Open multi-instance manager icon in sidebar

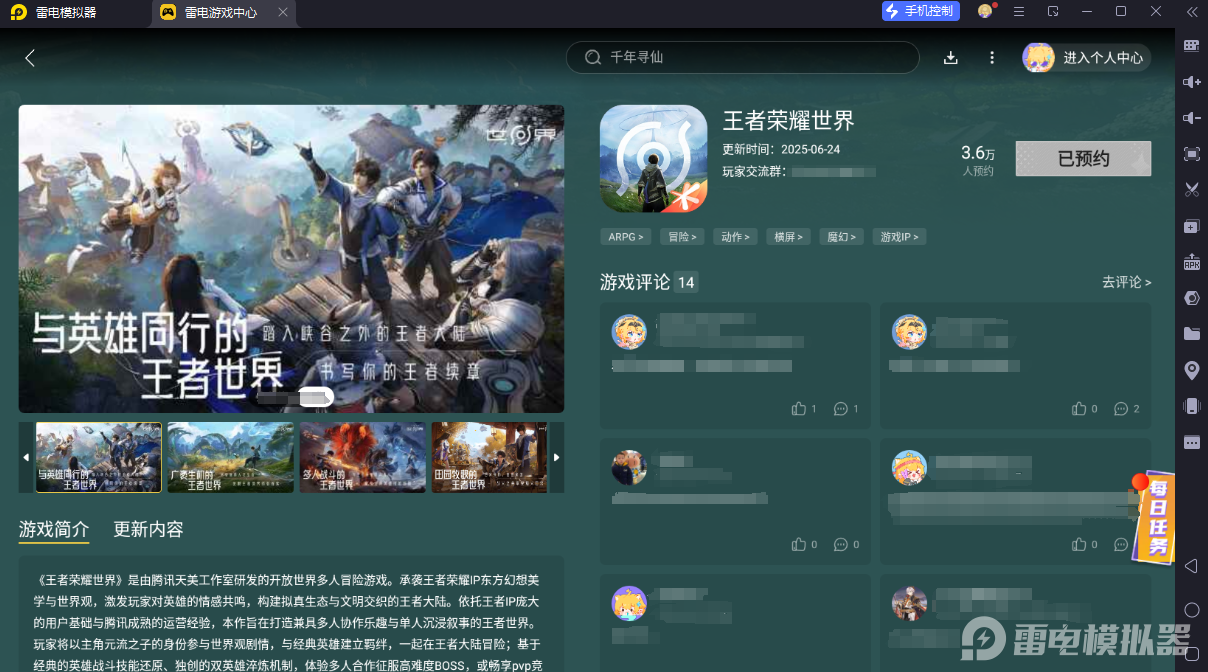point(1191,227)
